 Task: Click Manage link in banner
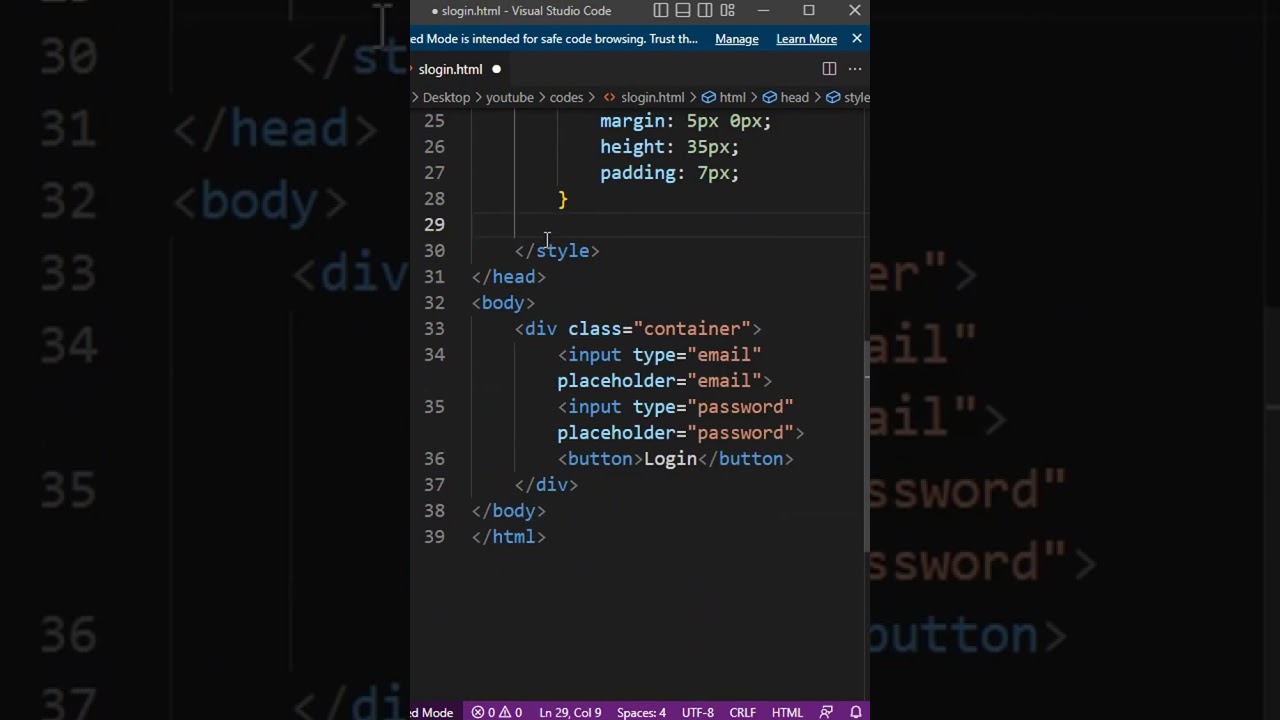737,39
